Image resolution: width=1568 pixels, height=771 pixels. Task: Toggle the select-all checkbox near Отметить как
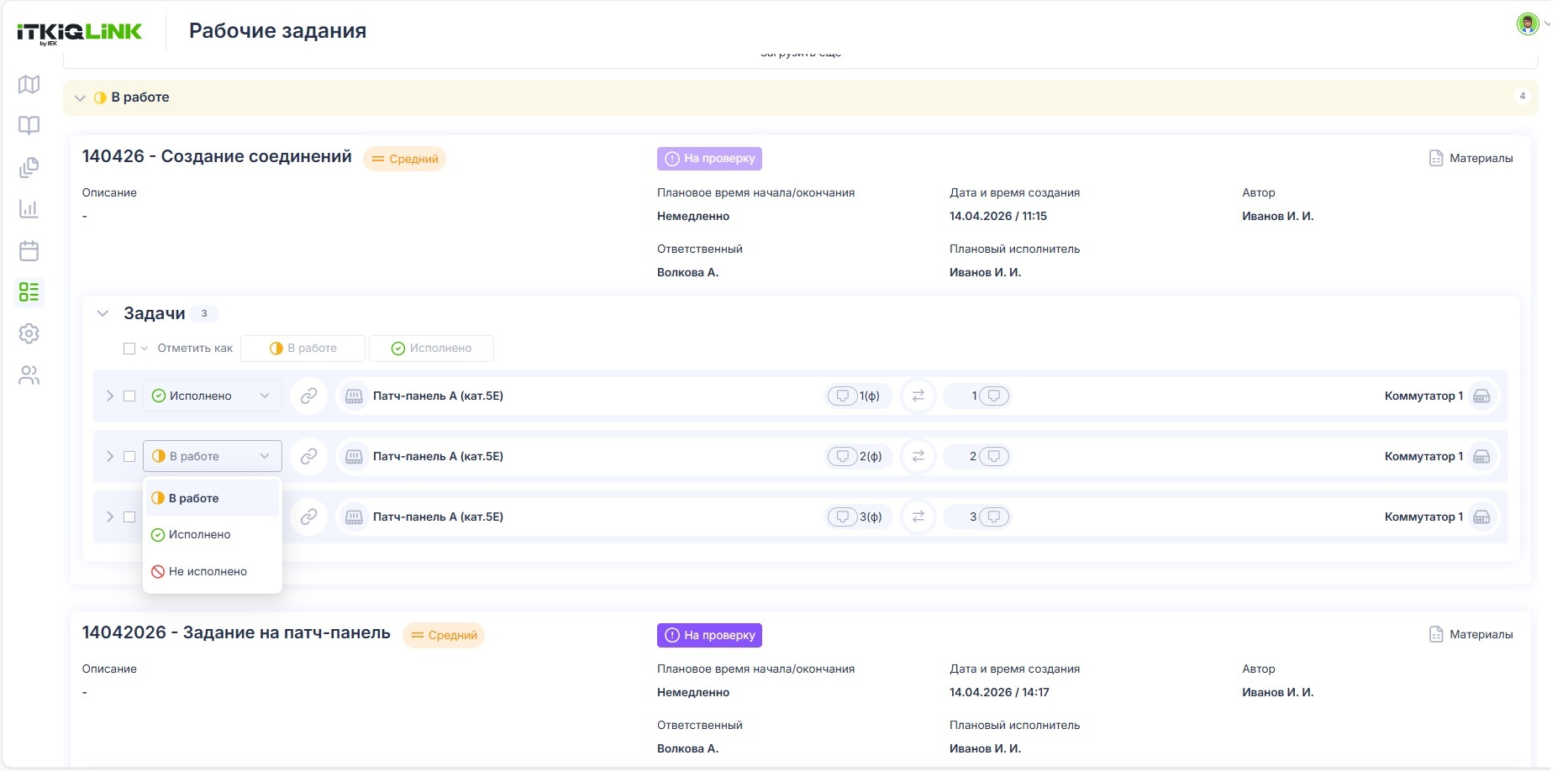click(x=129, y=349)
